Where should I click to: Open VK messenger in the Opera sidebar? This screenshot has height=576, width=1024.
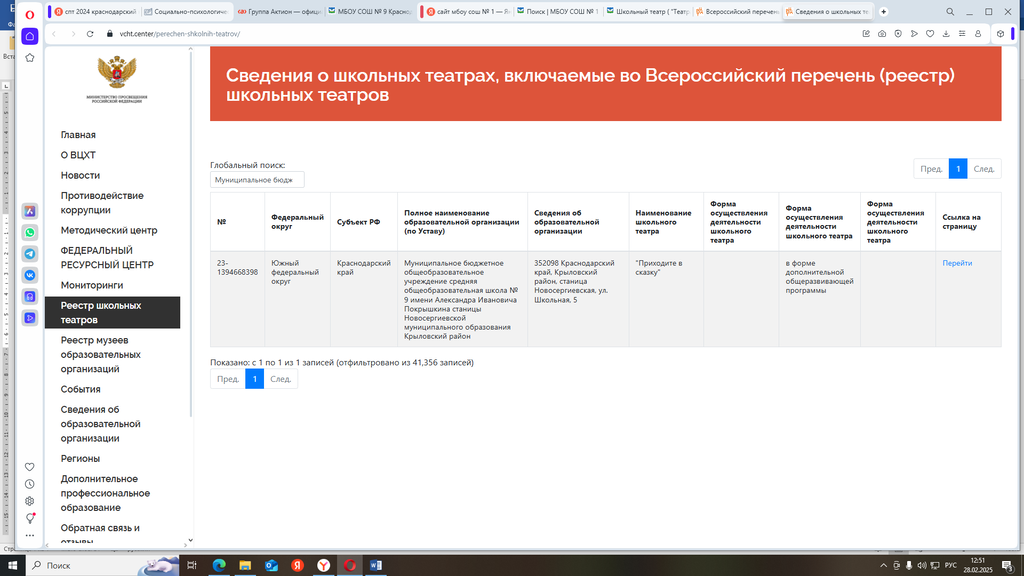click(30, 275)
